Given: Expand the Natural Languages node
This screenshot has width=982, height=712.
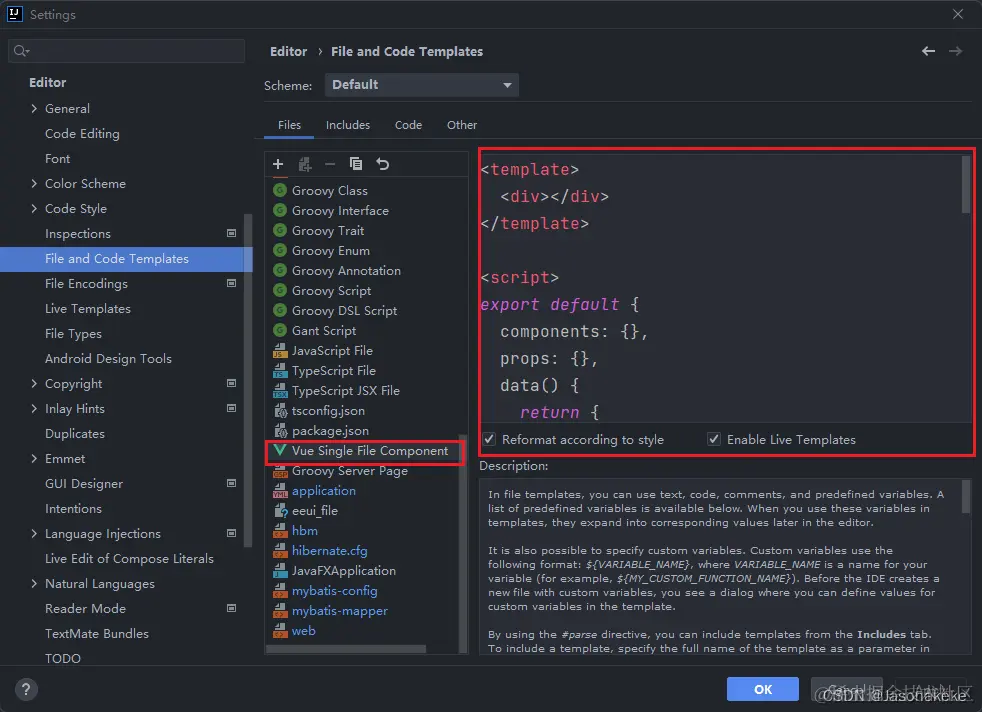Looking at the screenshot, I should (34, 584).
